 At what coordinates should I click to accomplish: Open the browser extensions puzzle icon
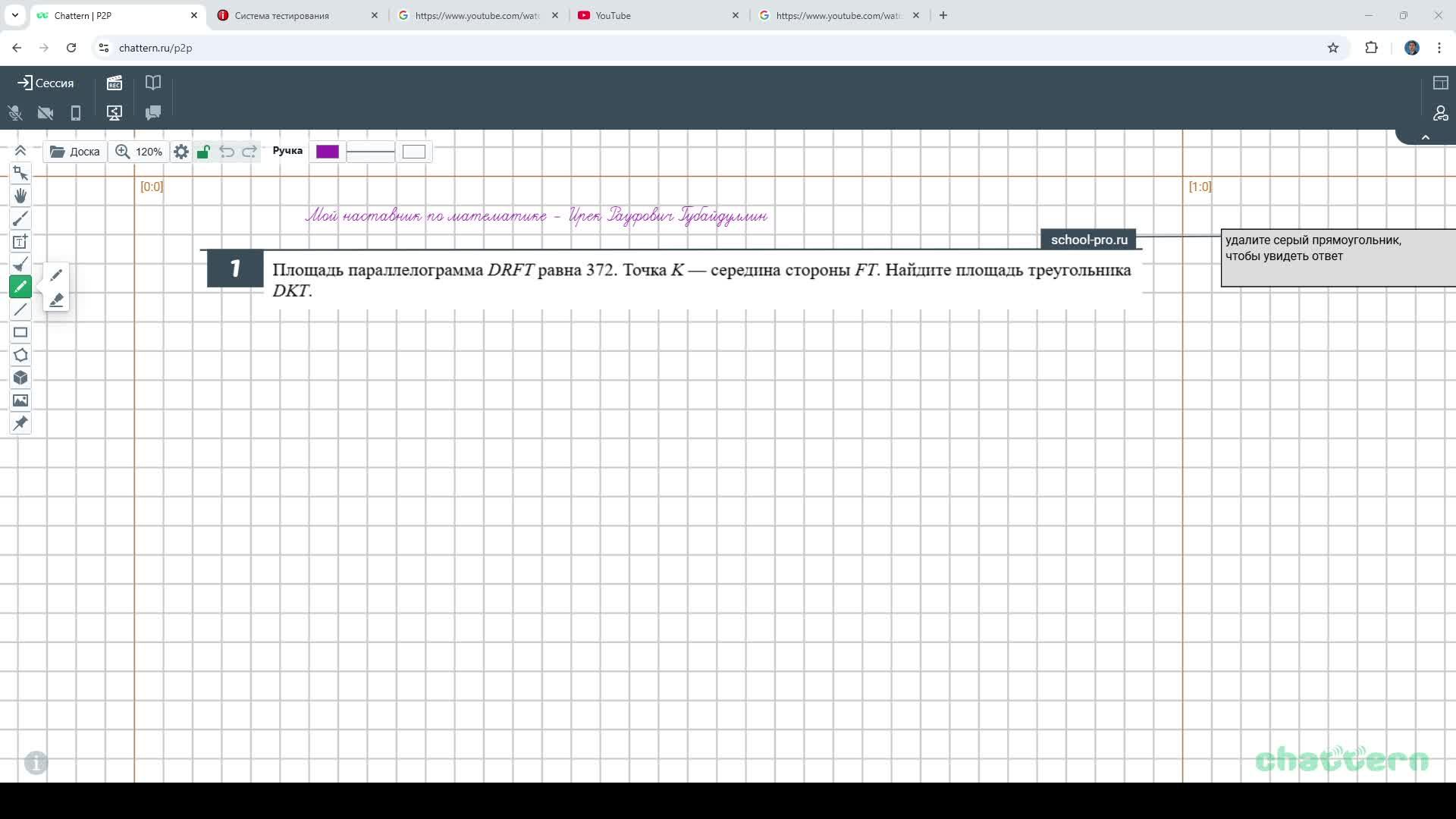(x=1371, y=48)
